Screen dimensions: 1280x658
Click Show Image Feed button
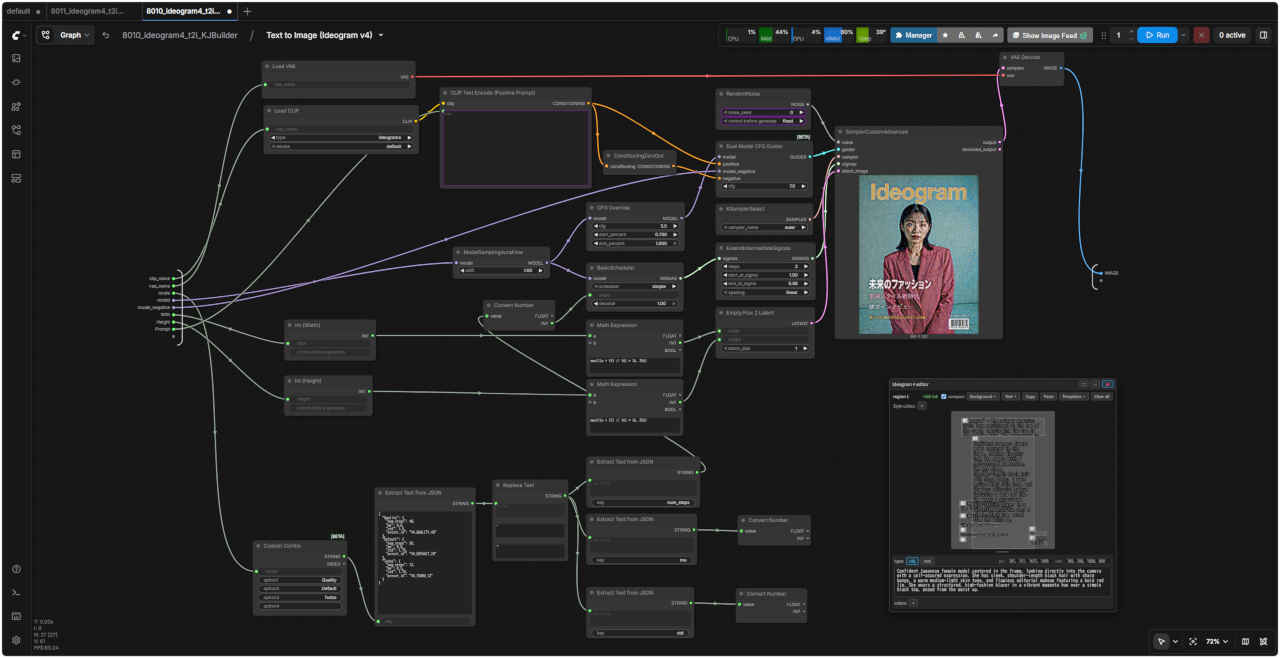tap(1050, 35)
